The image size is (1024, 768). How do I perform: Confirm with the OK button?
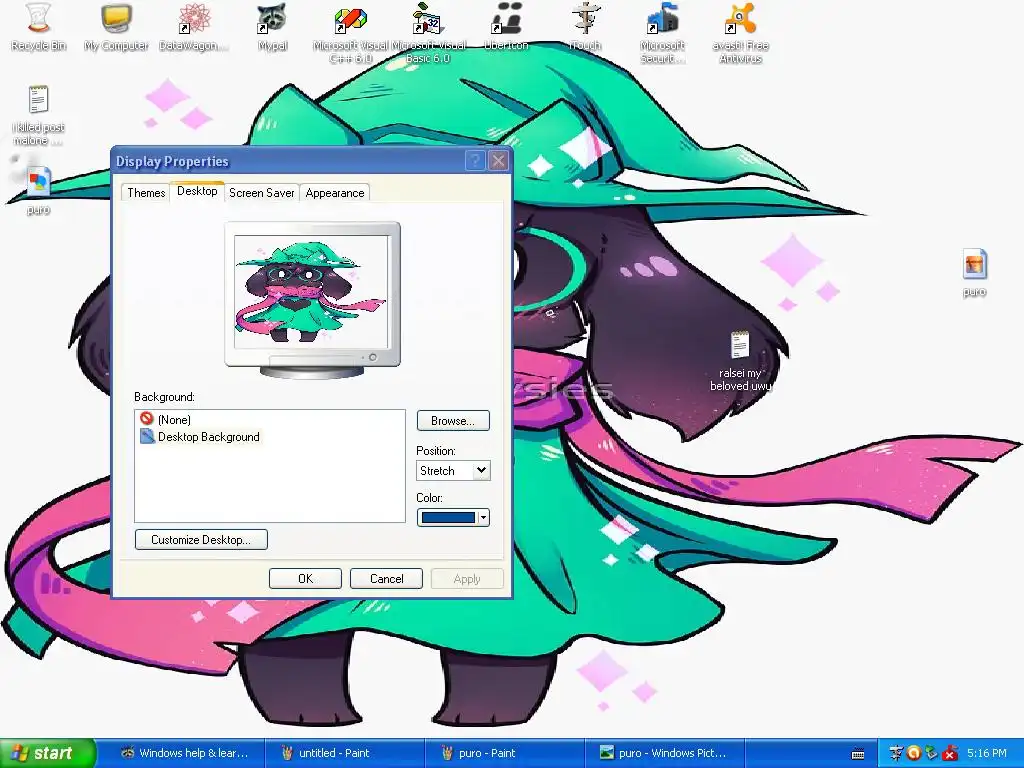[x=305, y=579]
